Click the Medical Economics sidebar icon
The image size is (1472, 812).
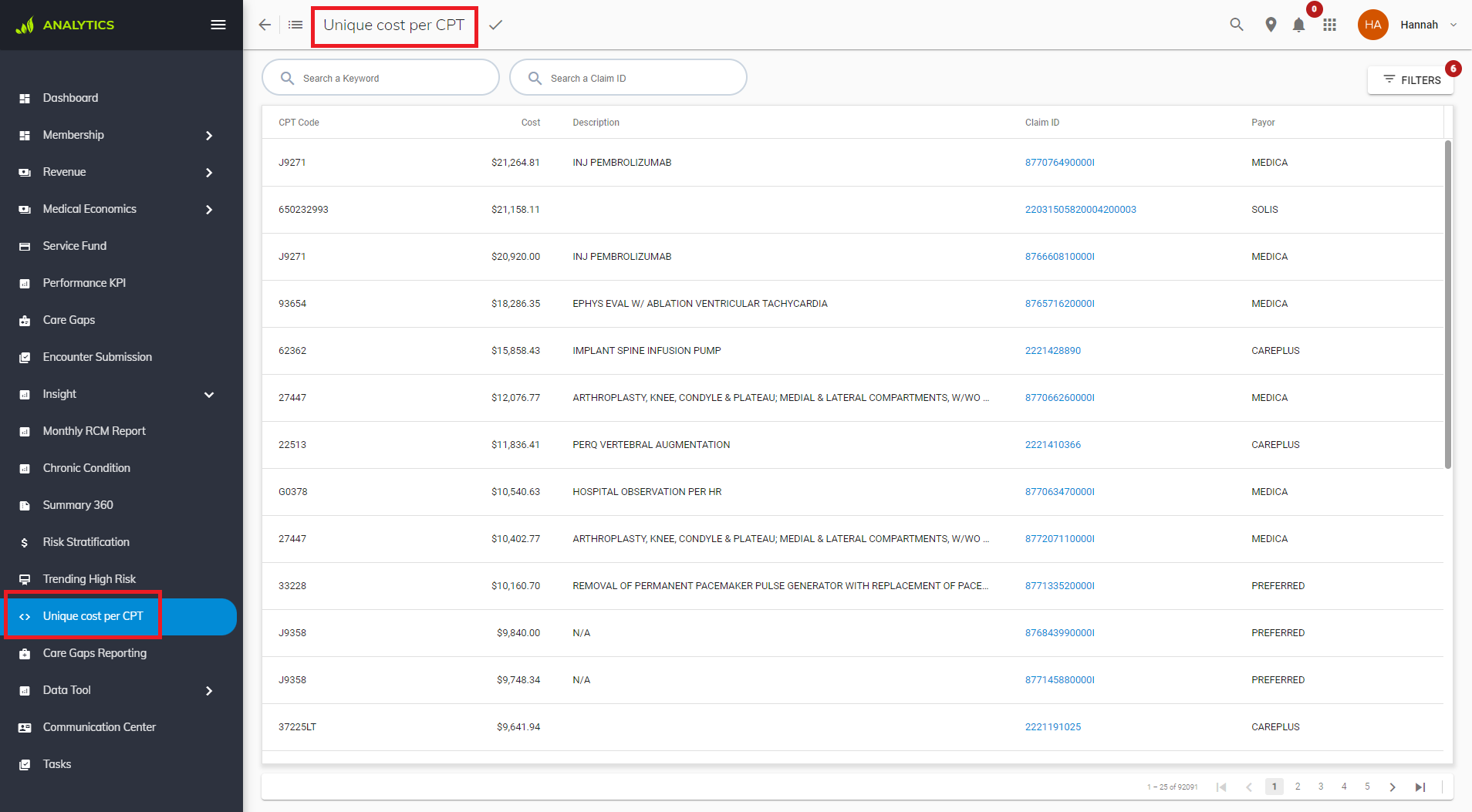[25, 210]
